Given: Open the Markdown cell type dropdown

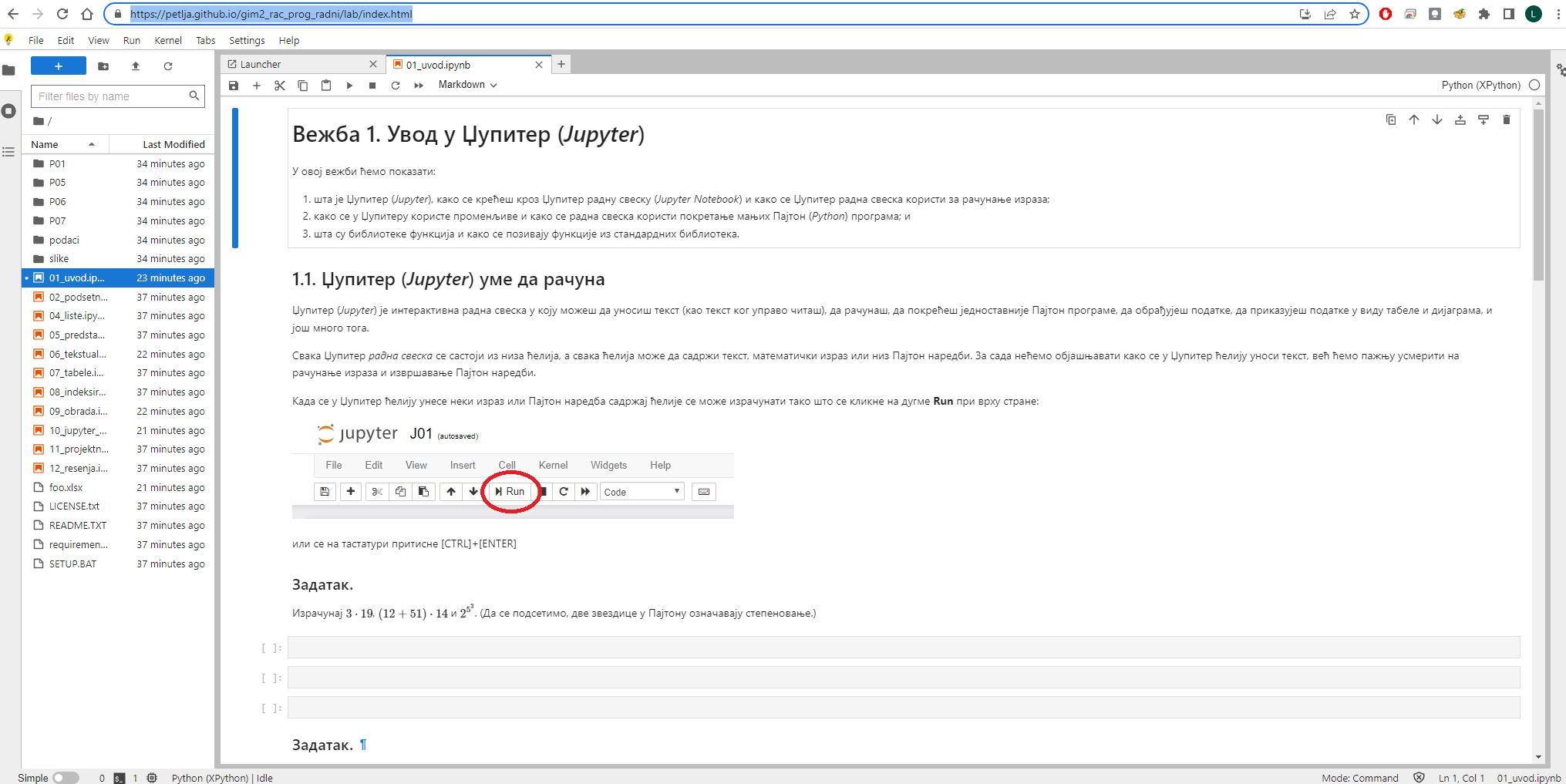Looking at the screenshot, I should tap(467, 85).
